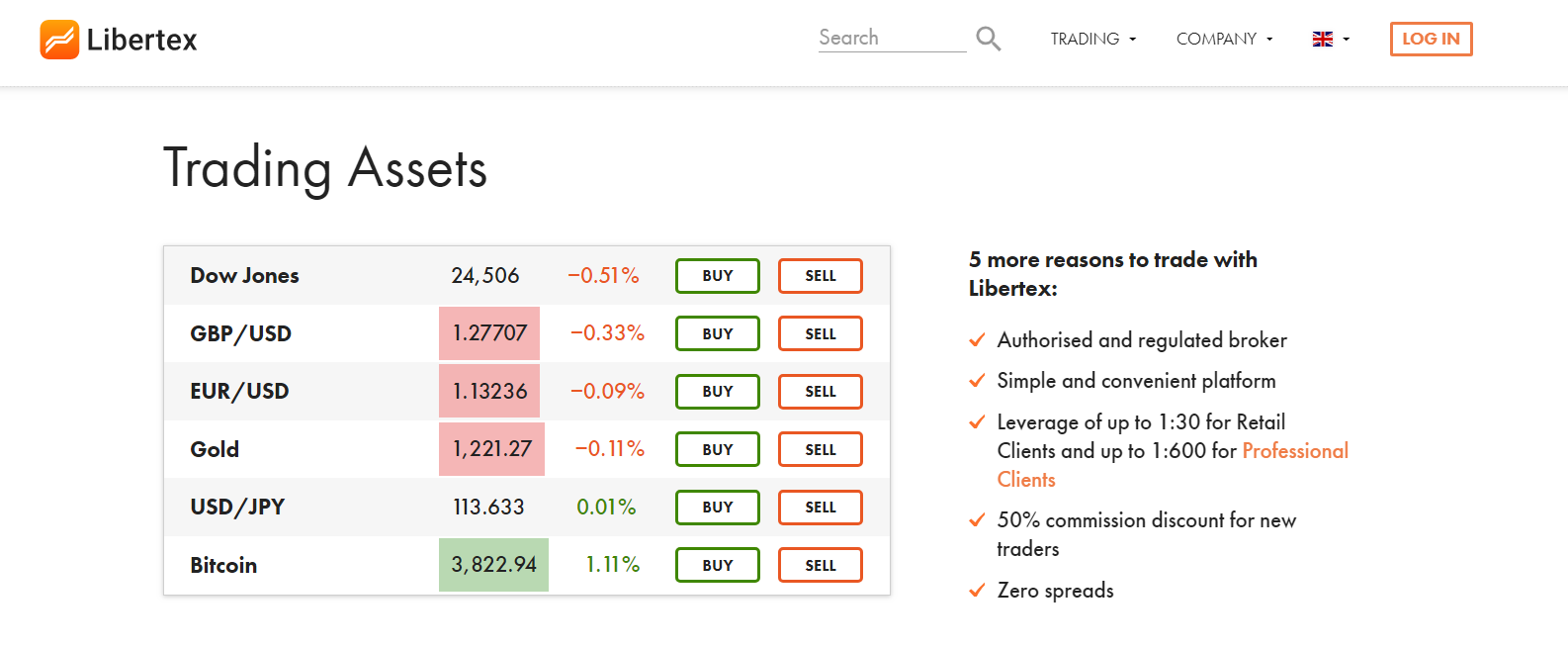Click 'Simple and convenient platform' text

1136,381
